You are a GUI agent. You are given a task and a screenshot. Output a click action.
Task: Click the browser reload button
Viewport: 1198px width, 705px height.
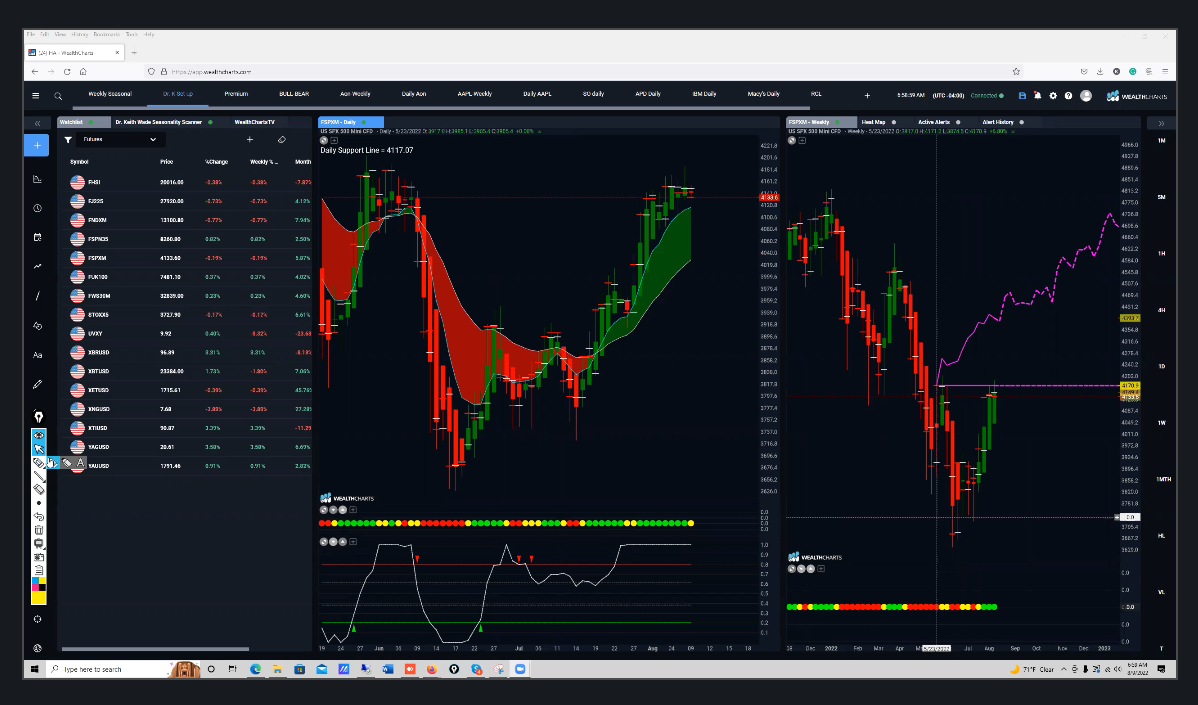click(66, 72)
